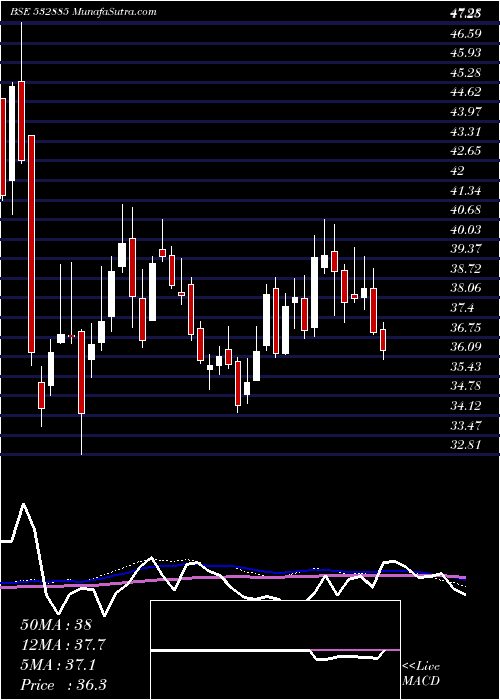Click the 33.47 price axis label

[x=466, y=426]
